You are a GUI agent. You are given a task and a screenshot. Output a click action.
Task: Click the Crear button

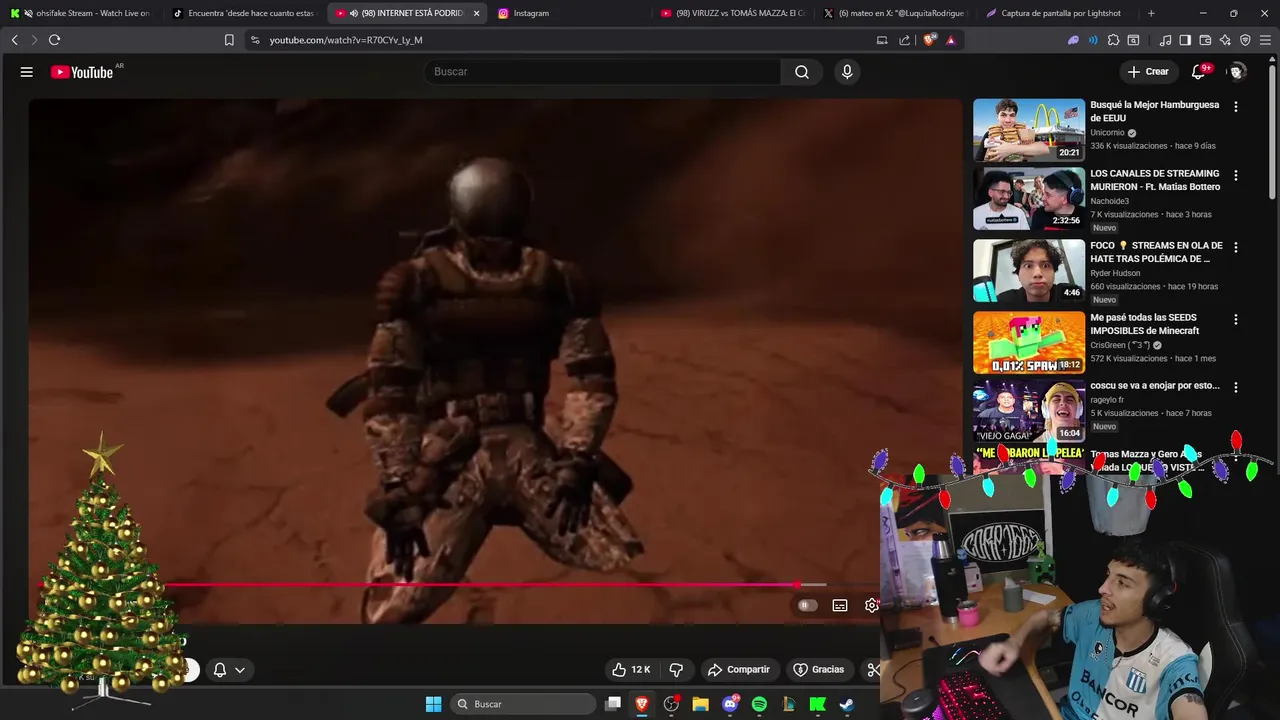click(1148, 72)
